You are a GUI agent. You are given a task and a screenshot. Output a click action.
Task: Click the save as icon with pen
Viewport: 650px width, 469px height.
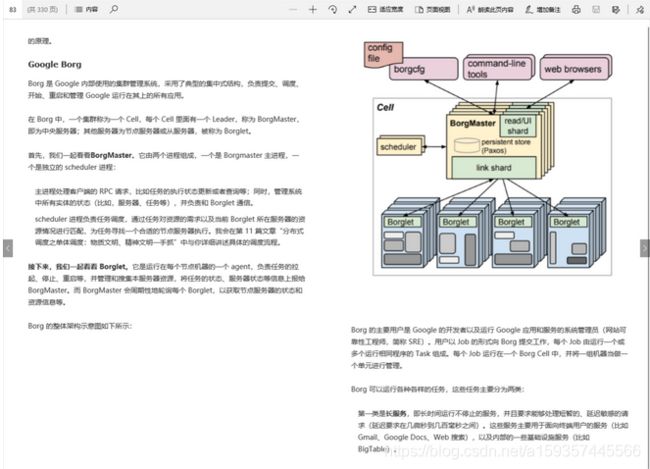click(x=616, y=10)
